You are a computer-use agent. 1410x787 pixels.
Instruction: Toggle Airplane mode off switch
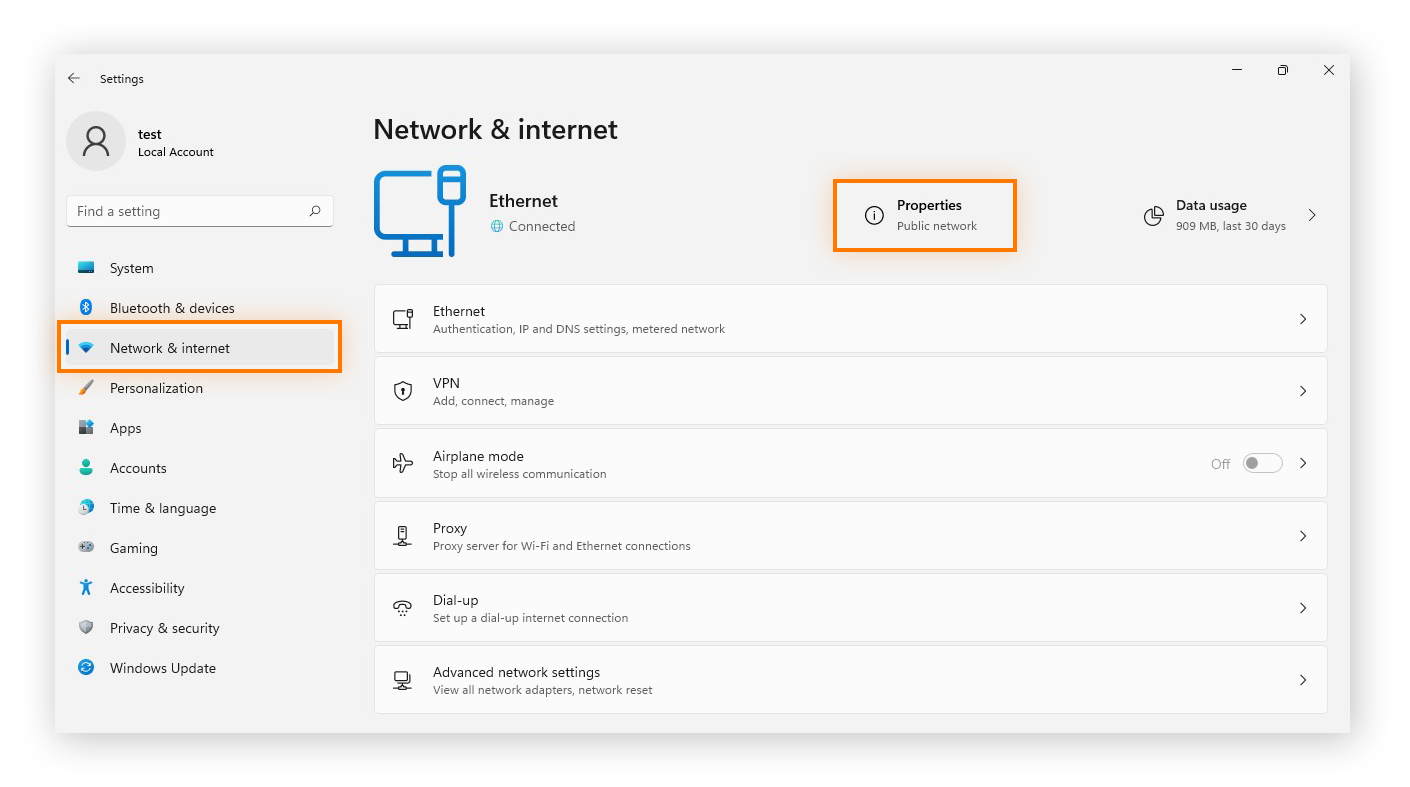click(1262, 463)
